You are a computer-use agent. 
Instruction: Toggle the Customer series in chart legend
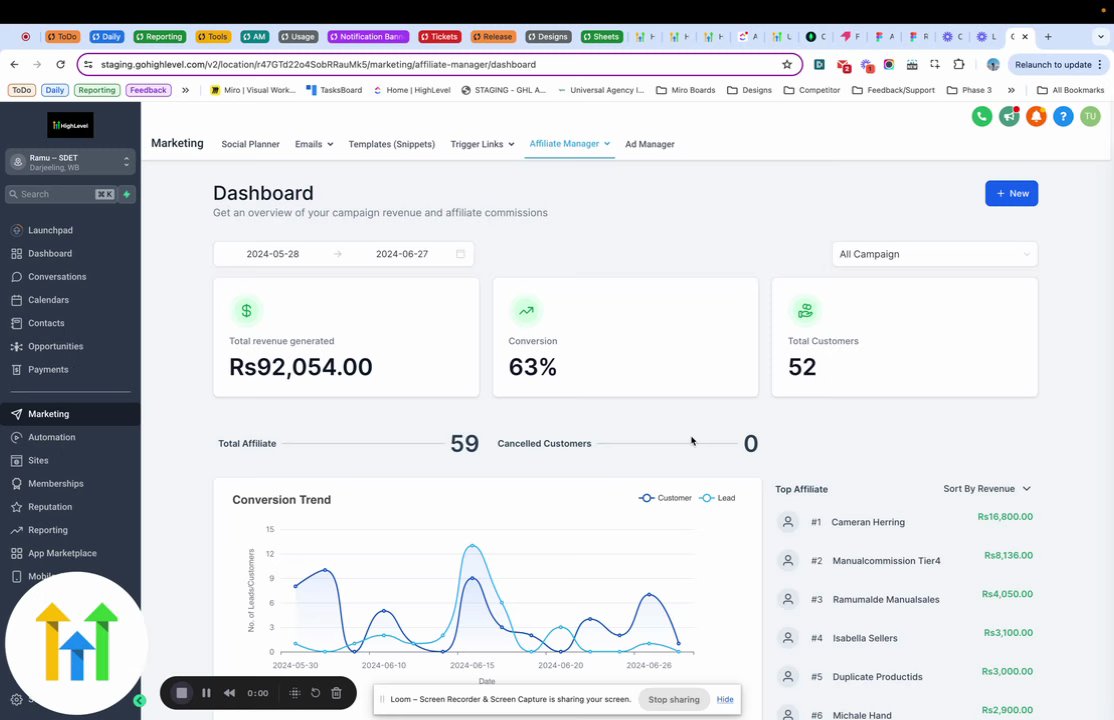[x=665, y=498]
